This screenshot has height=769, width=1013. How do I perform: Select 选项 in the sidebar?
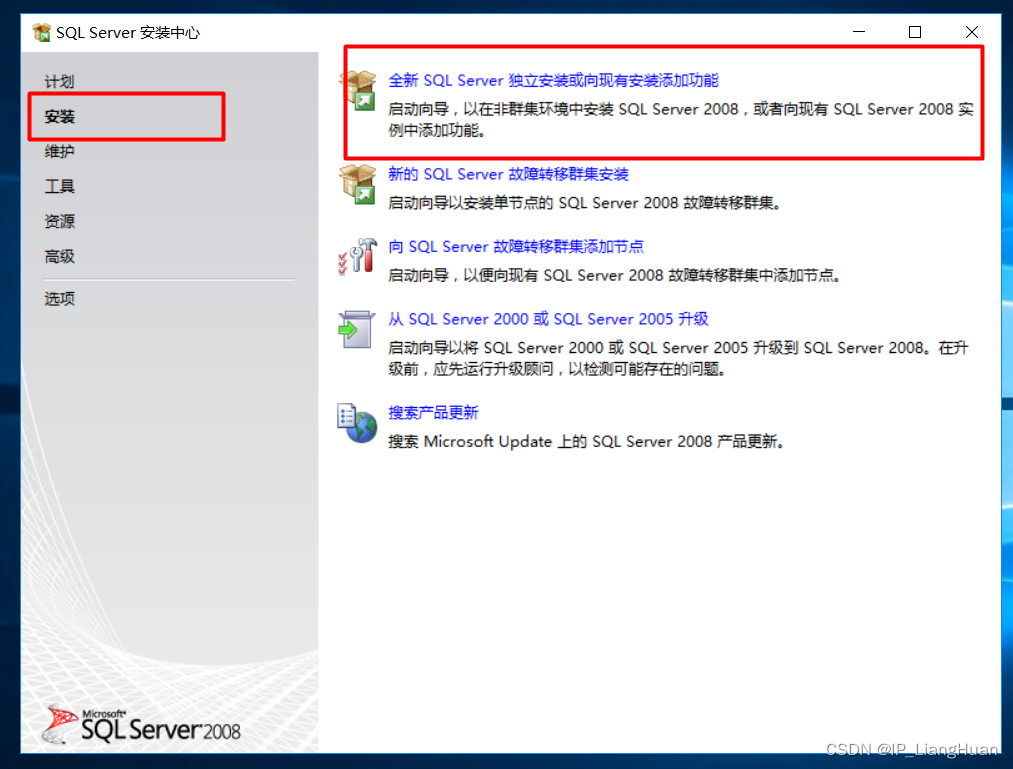pyautogui.click(x=59, y=299)
